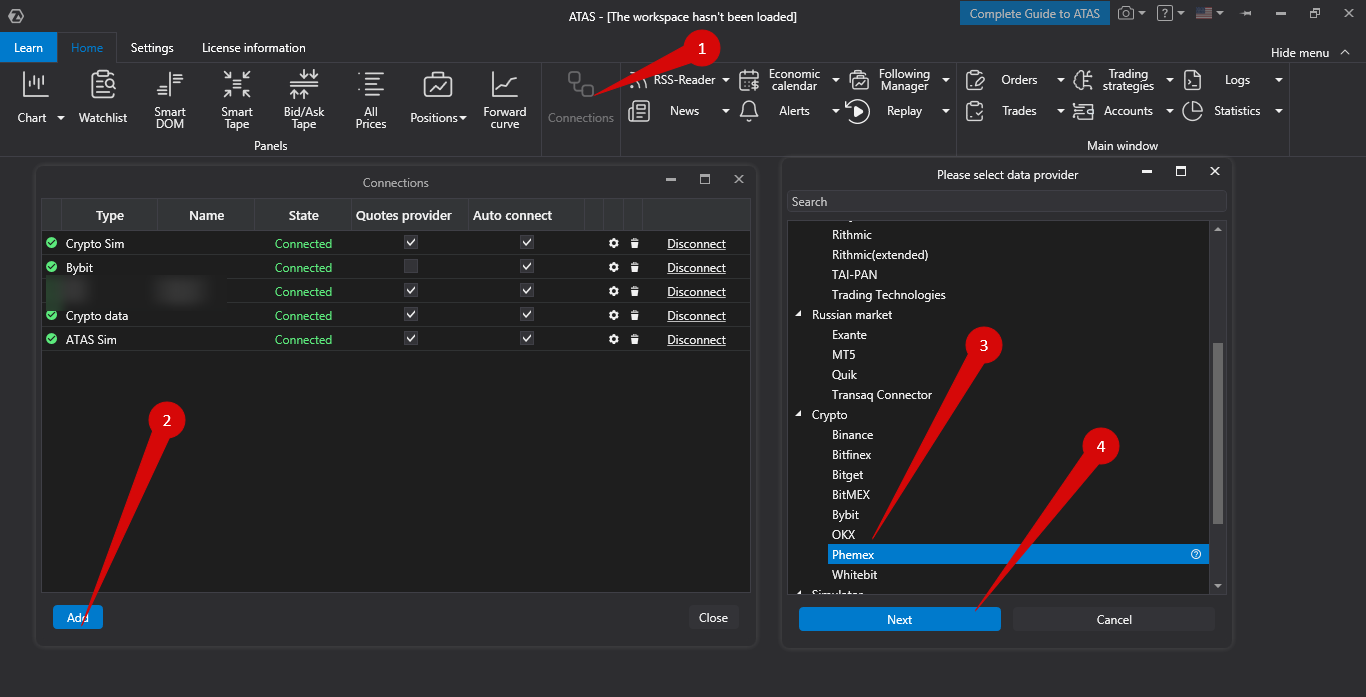The image size is (1366, 697).
Task: Switch to the Learn tab
Action: pyautogui.click(x=29, y=47)
